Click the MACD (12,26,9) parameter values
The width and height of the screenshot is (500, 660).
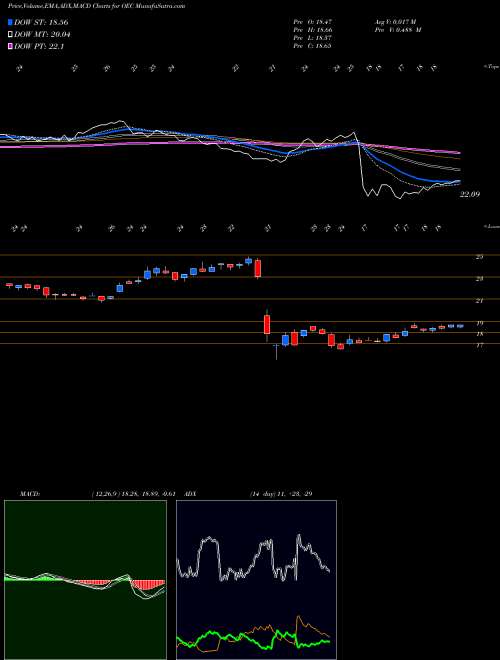[133, 493]
